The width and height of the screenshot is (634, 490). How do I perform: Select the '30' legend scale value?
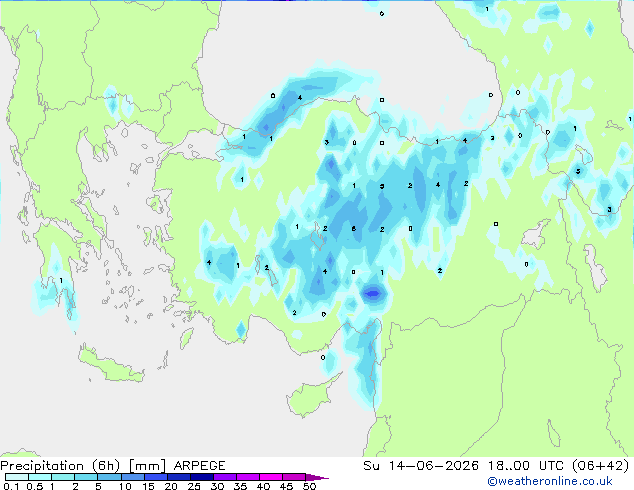pyautogui.click(x=218, y=486)
